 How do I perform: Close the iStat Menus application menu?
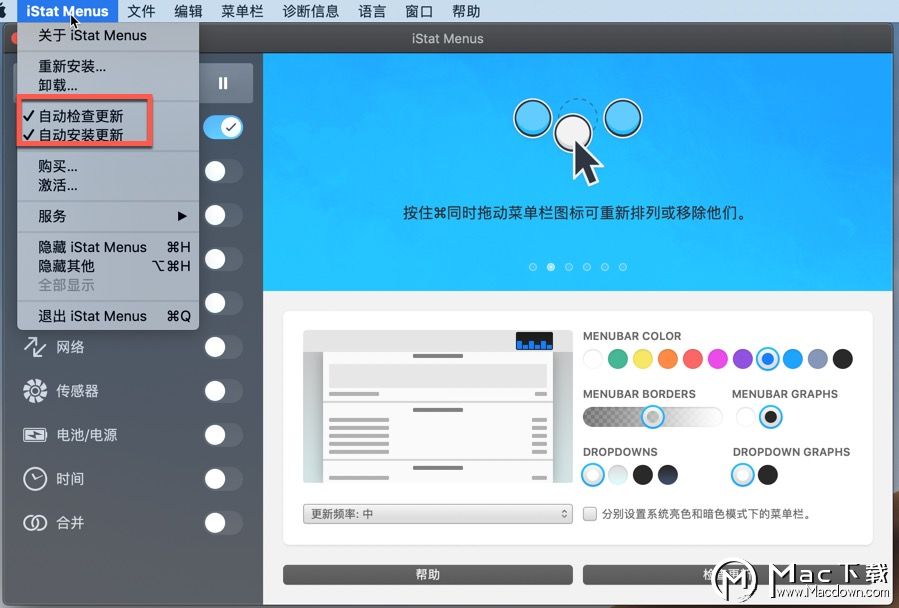67,11
